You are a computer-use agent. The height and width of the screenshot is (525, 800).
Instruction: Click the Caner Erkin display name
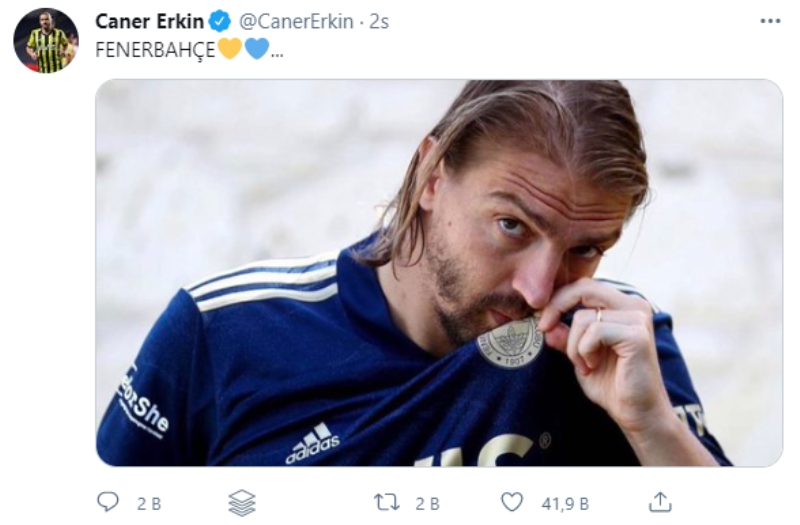coord(149,22)
